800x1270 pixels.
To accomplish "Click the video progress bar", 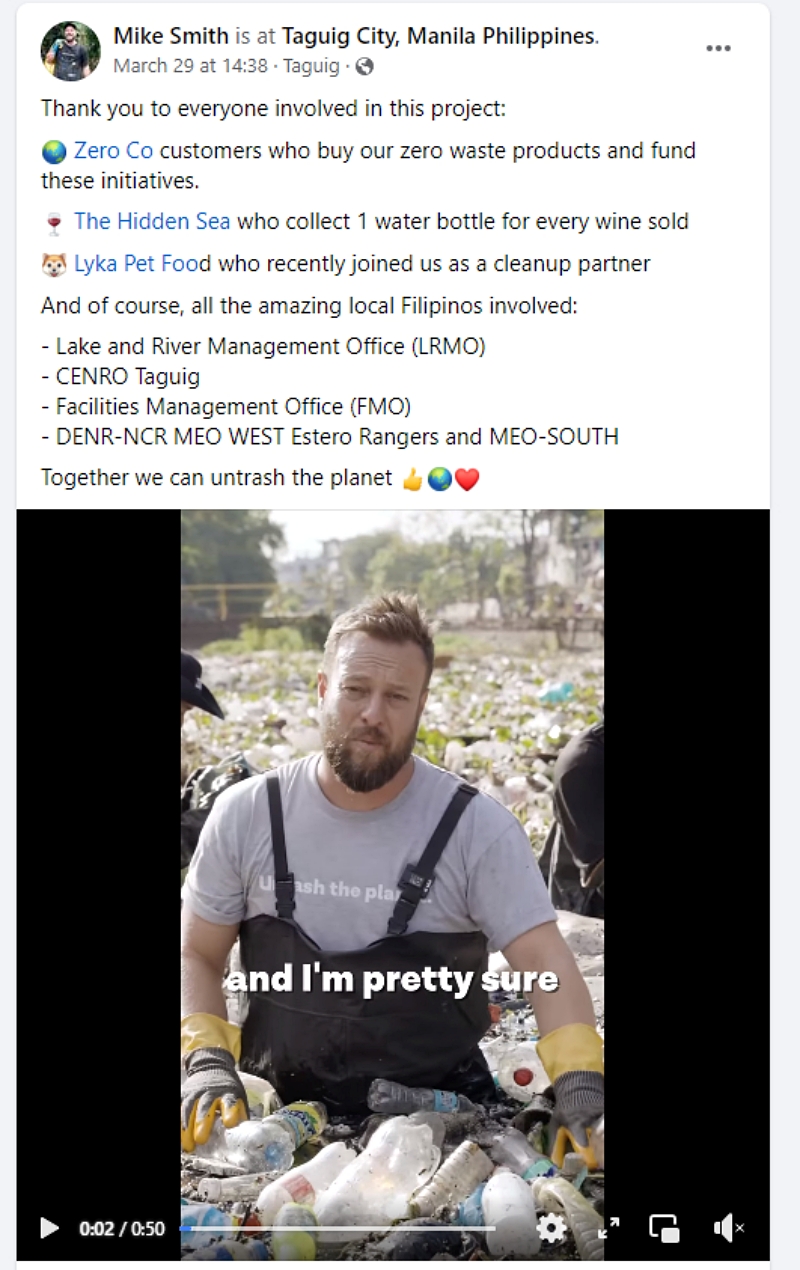I will click(338, 1227).
